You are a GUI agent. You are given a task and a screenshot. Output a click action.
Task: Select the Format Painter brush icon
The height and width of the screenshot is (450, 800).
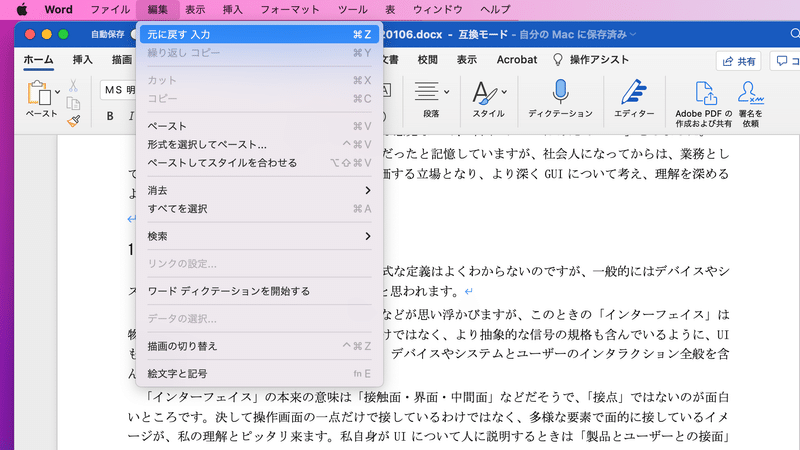[x=73, y=121]
